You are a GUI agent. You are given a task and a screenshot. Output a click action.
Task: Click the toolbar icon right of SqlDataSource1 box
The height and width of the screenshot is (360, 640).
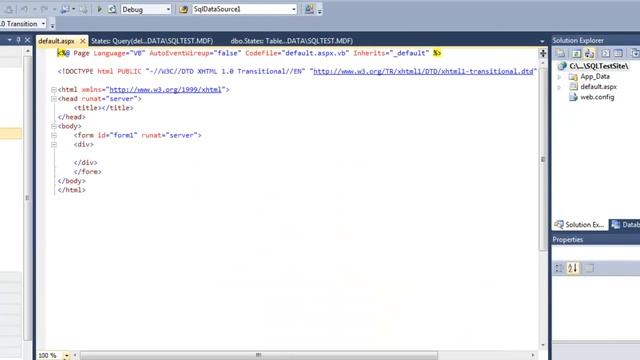pos(309,9)
